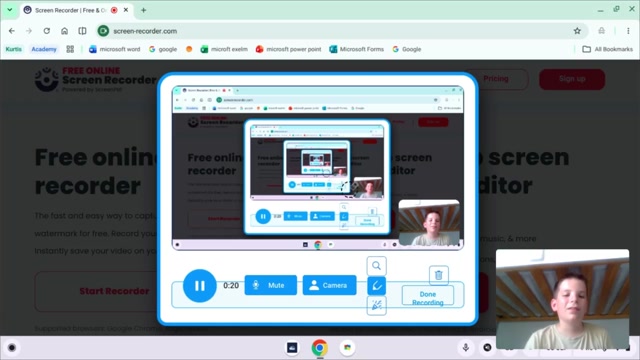Screen dimensions: 640x360
Task: Go back with browser back arrow
Action: [12, 31]
